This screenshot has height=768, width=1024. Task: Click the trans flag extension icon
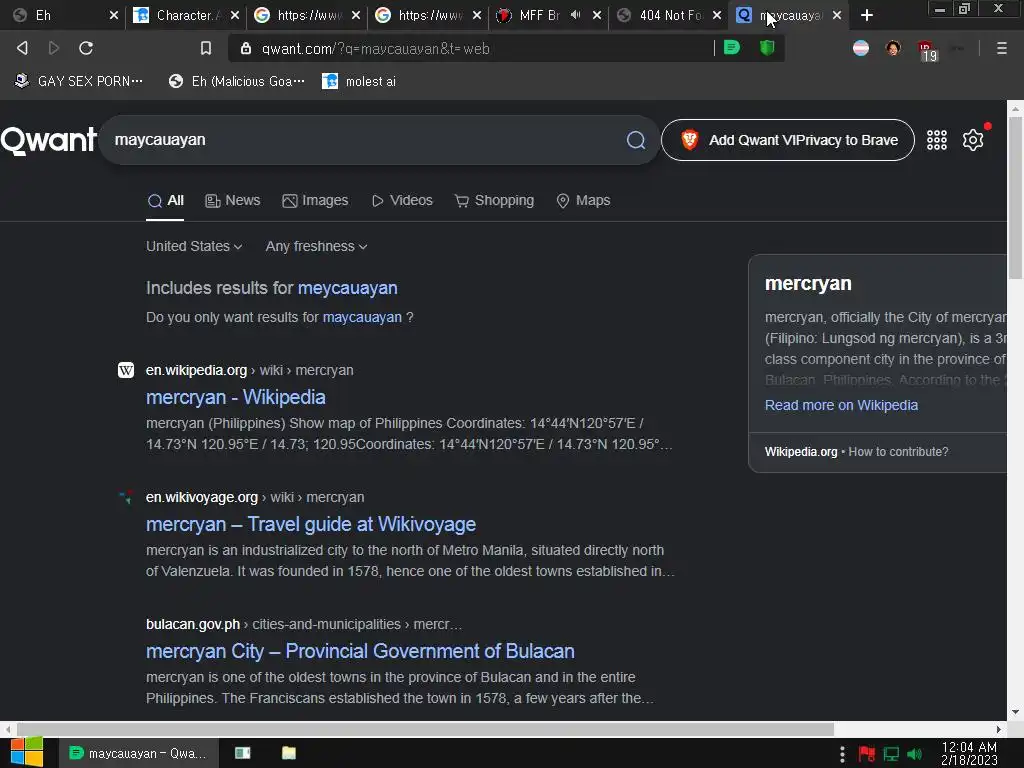point(861,48)
